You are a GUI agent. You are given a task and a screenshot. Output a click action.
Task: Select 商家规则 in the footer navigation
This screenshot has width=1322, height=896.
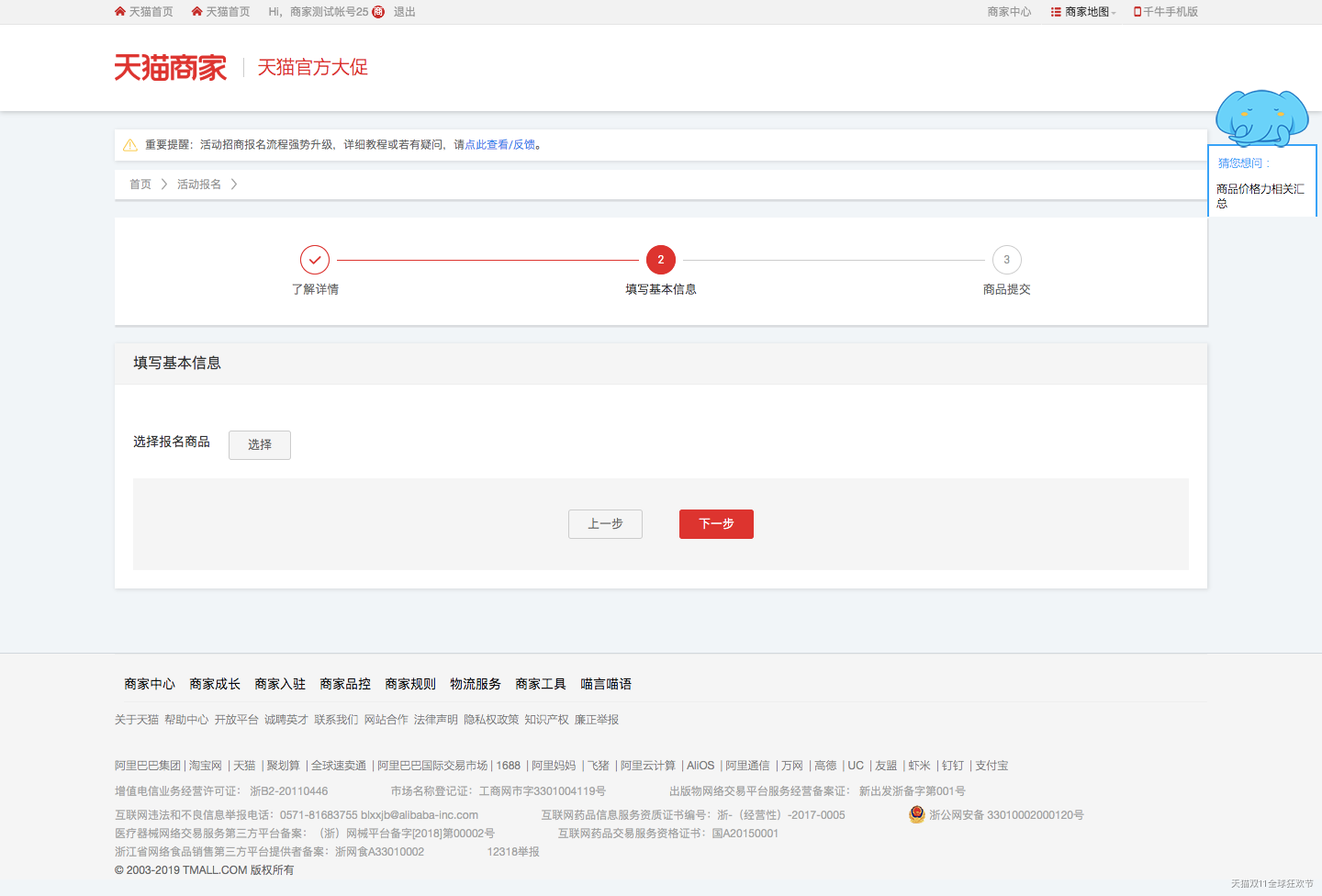pos(410,684)
